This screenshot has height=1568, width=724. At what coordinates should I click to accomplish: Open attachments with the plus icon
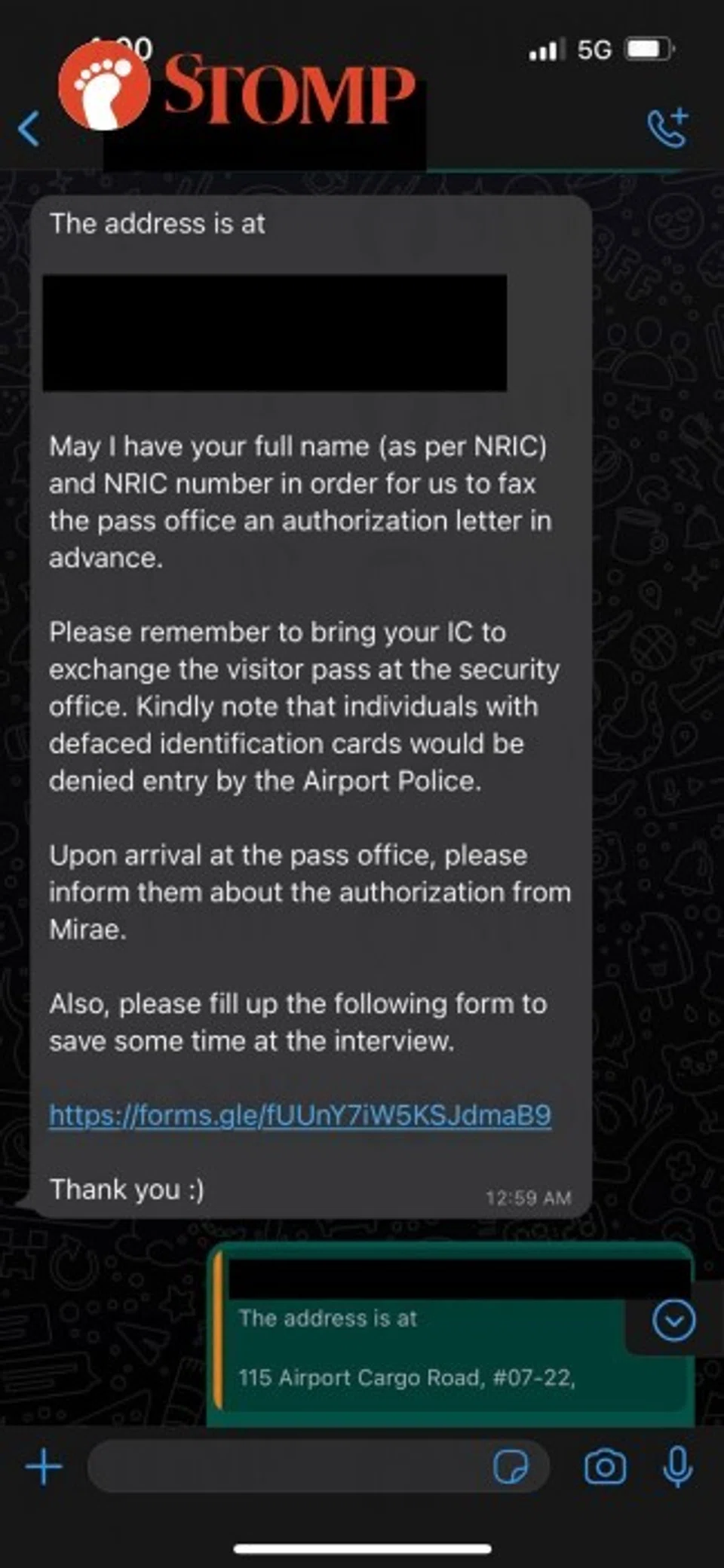(x=44, y=1467)
